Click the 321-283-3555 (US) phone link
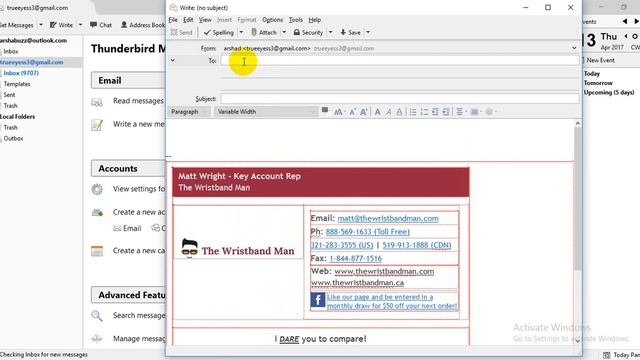This screenshot has height=360, width=640. (x=342, y=245)
